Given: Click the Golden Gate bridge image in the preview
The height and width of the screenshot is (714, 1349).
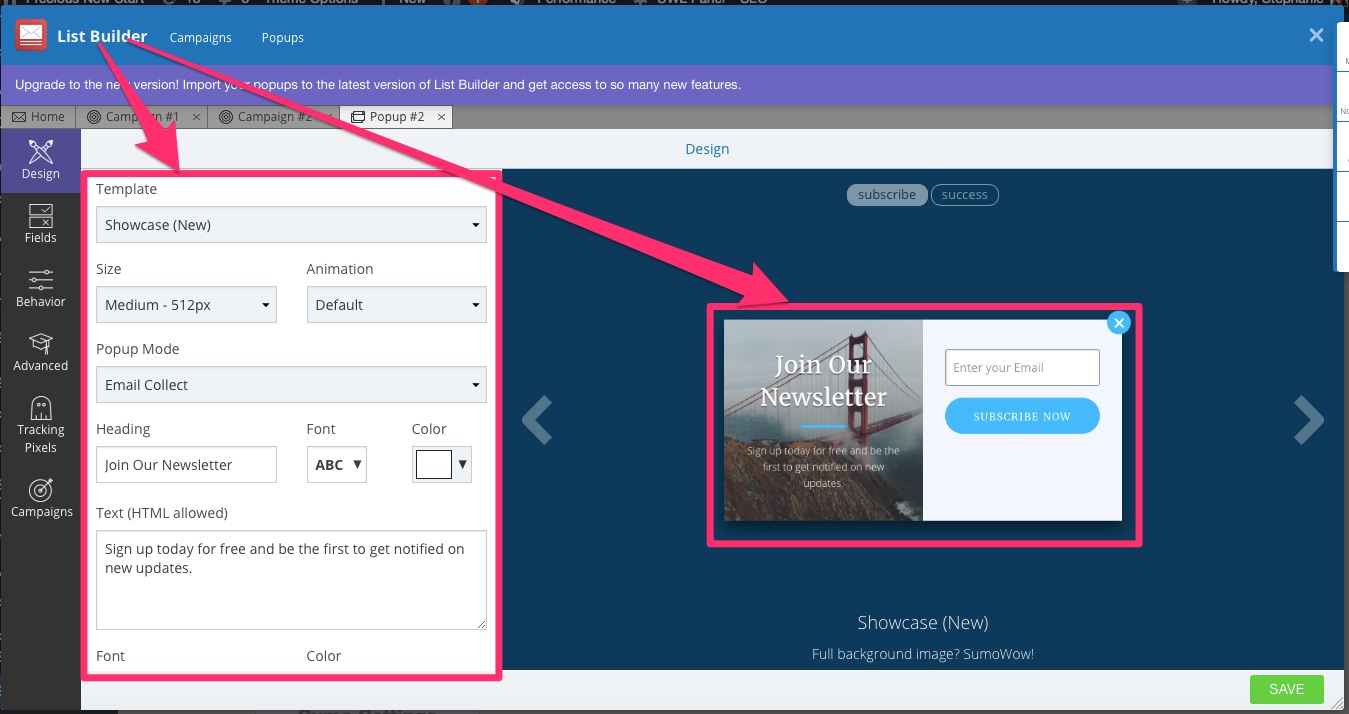Looking at the screenshot, I should (823, 420).
